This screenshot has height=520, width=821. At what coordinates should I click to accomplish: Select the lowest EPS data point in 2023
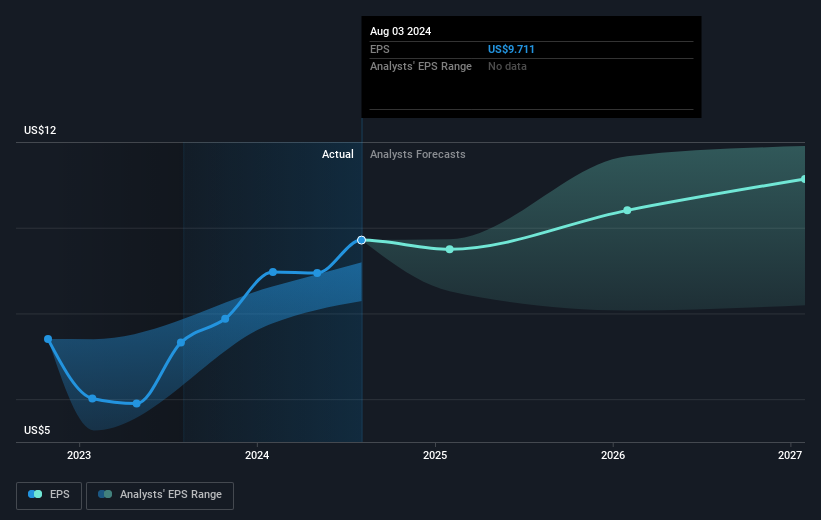click(x=137, y=404)
